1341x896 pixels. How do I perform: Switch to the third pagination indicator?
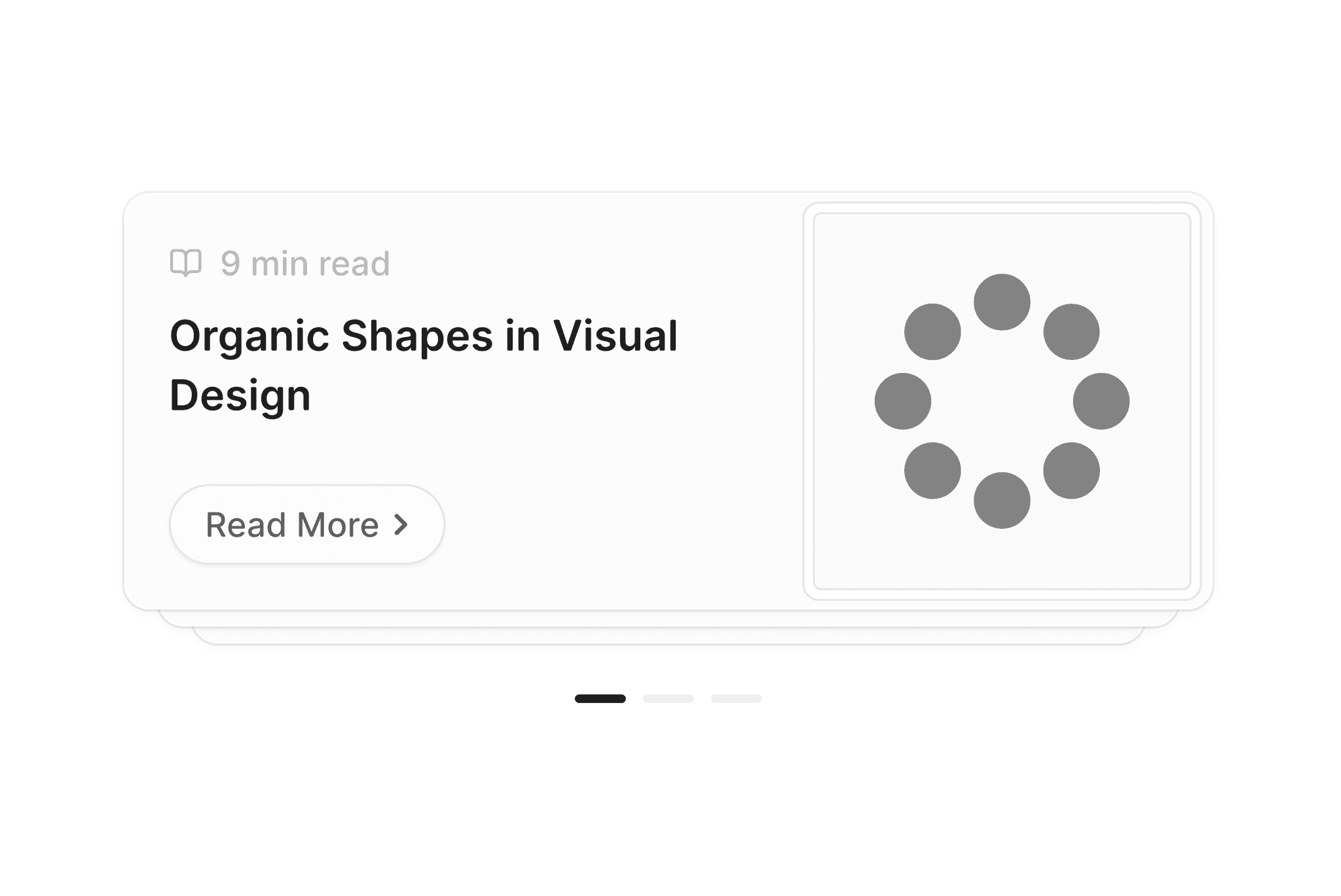pyautogui.click(x=736, y=698)
